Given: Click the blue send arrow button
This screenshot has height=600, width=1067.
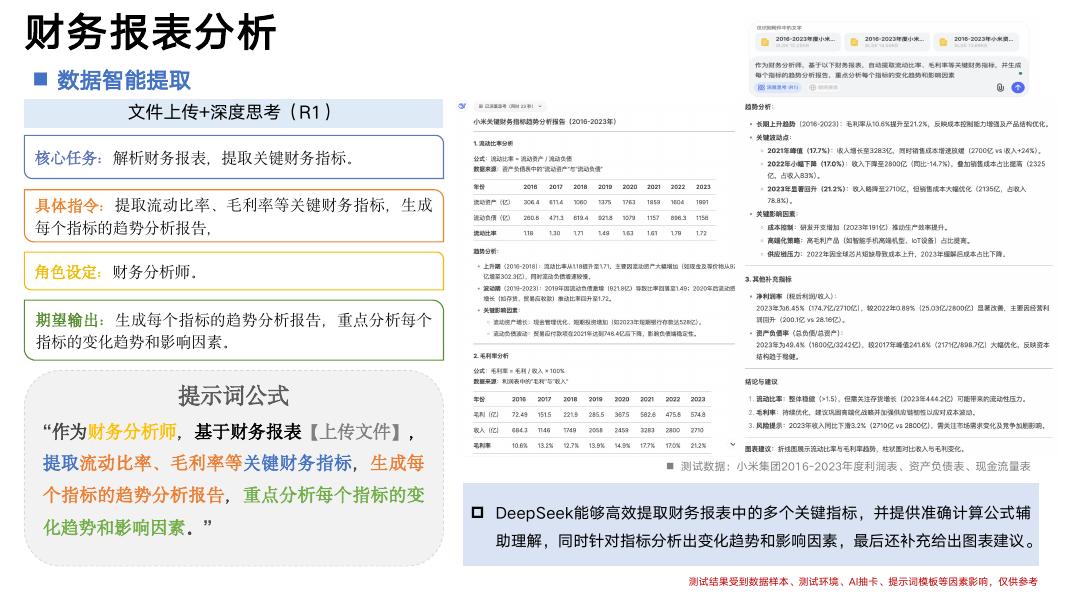Looking at the screenshot, I should 1017,87.
